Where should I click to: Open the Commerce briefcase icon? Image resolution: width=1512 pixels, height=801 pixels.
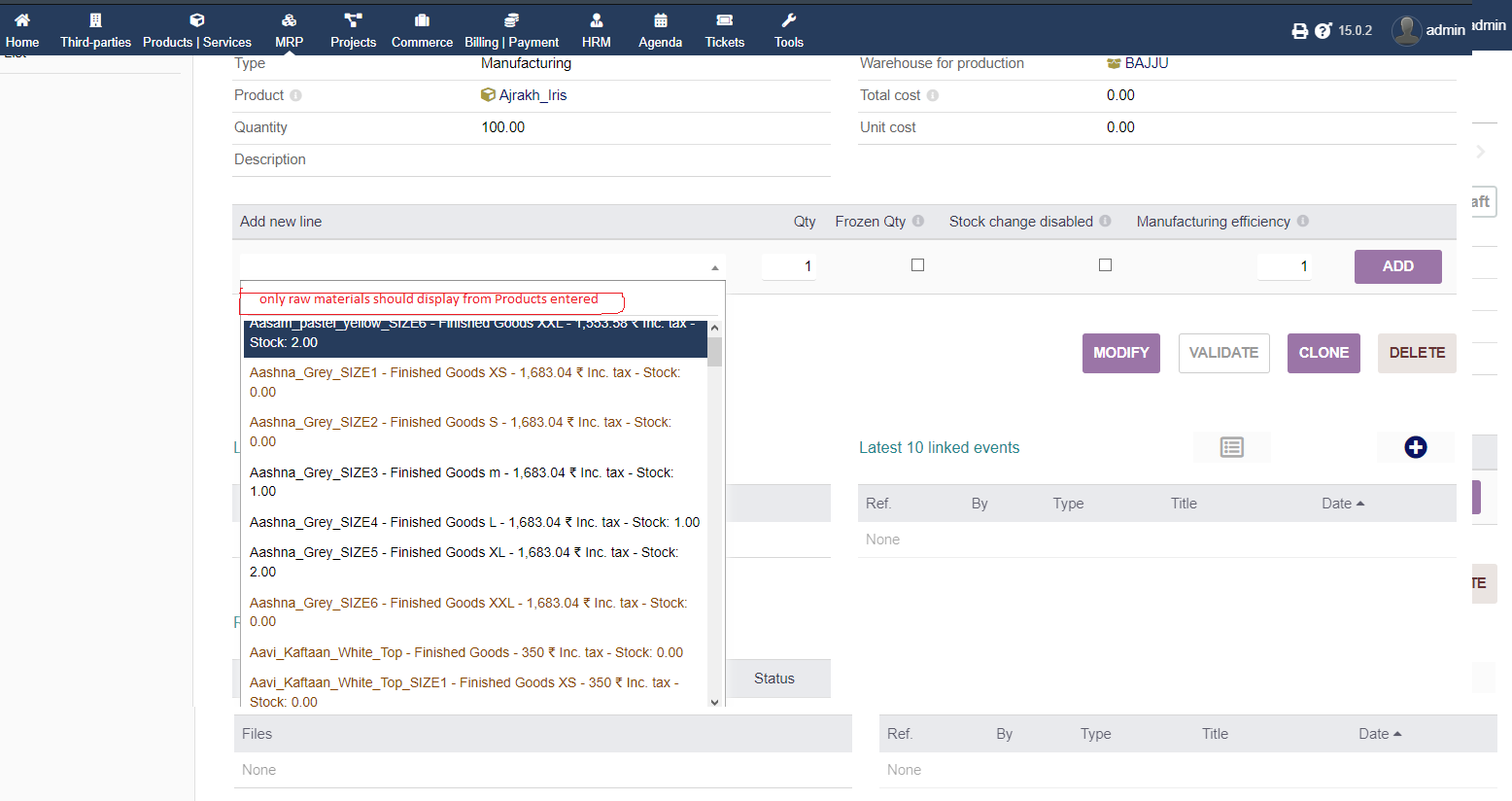coord(422,19)
